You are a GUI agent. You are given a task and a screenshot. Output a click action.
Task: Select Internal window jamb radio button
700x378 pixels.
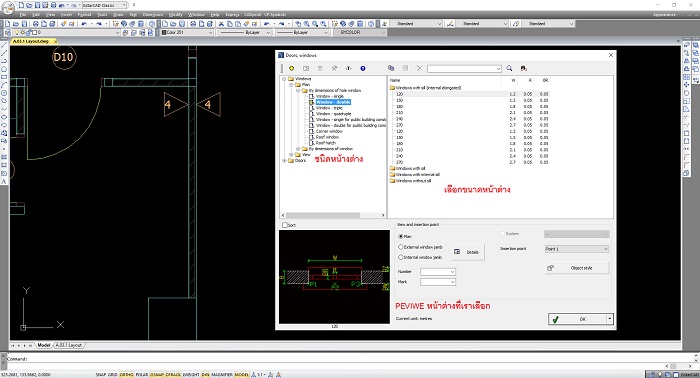[400, 257]
